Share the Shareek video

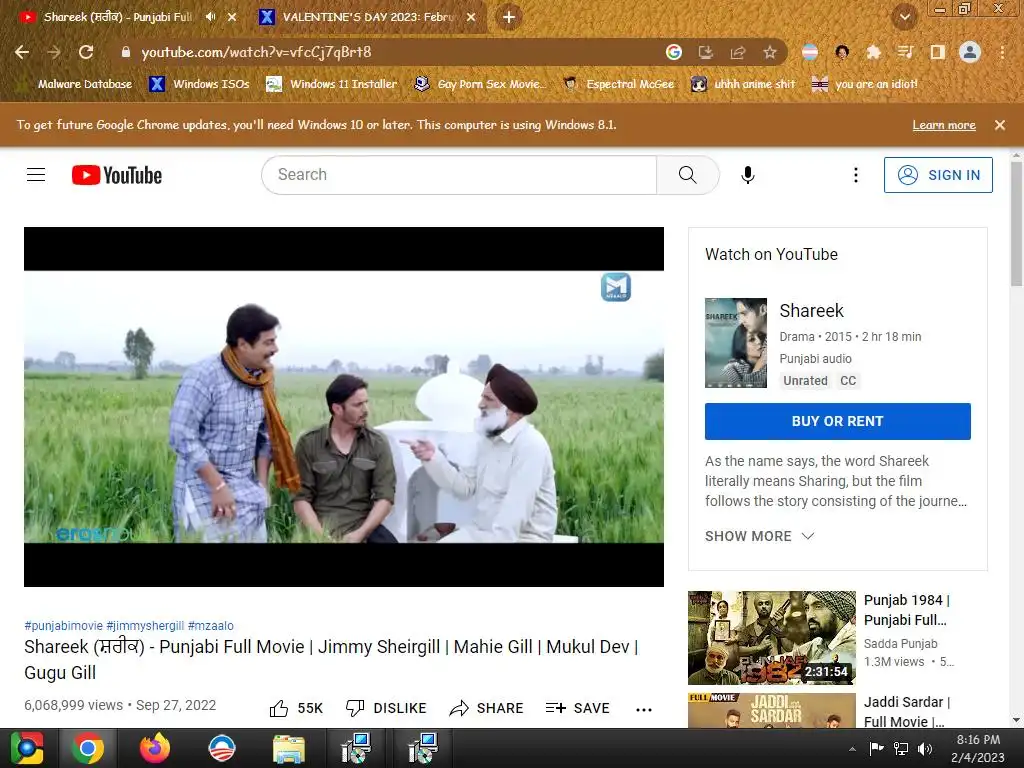pyautogui.click(x=487, y=708)
